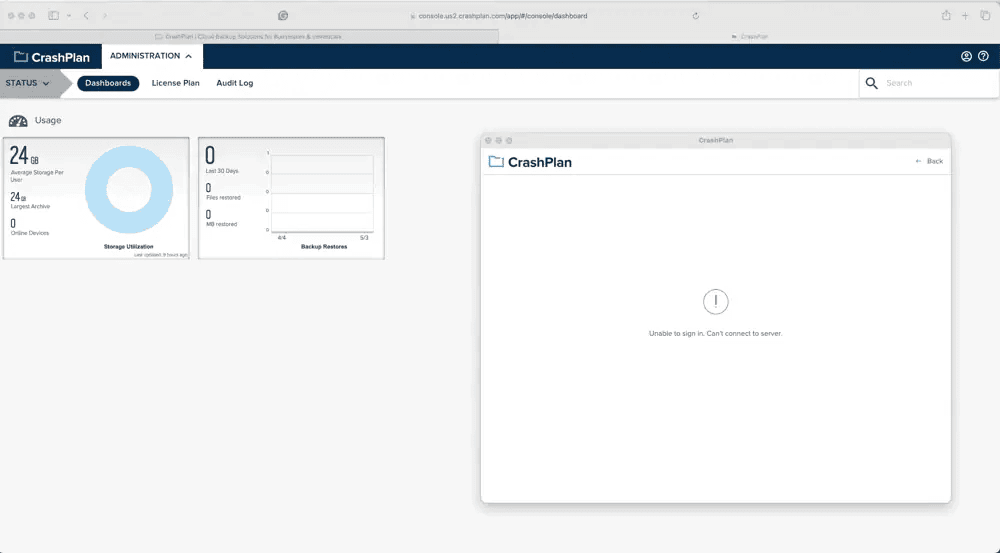The height and width of the screenshot is (553, 1000).
Task: Open the user account icon menu
Action: tap(966, 57)
